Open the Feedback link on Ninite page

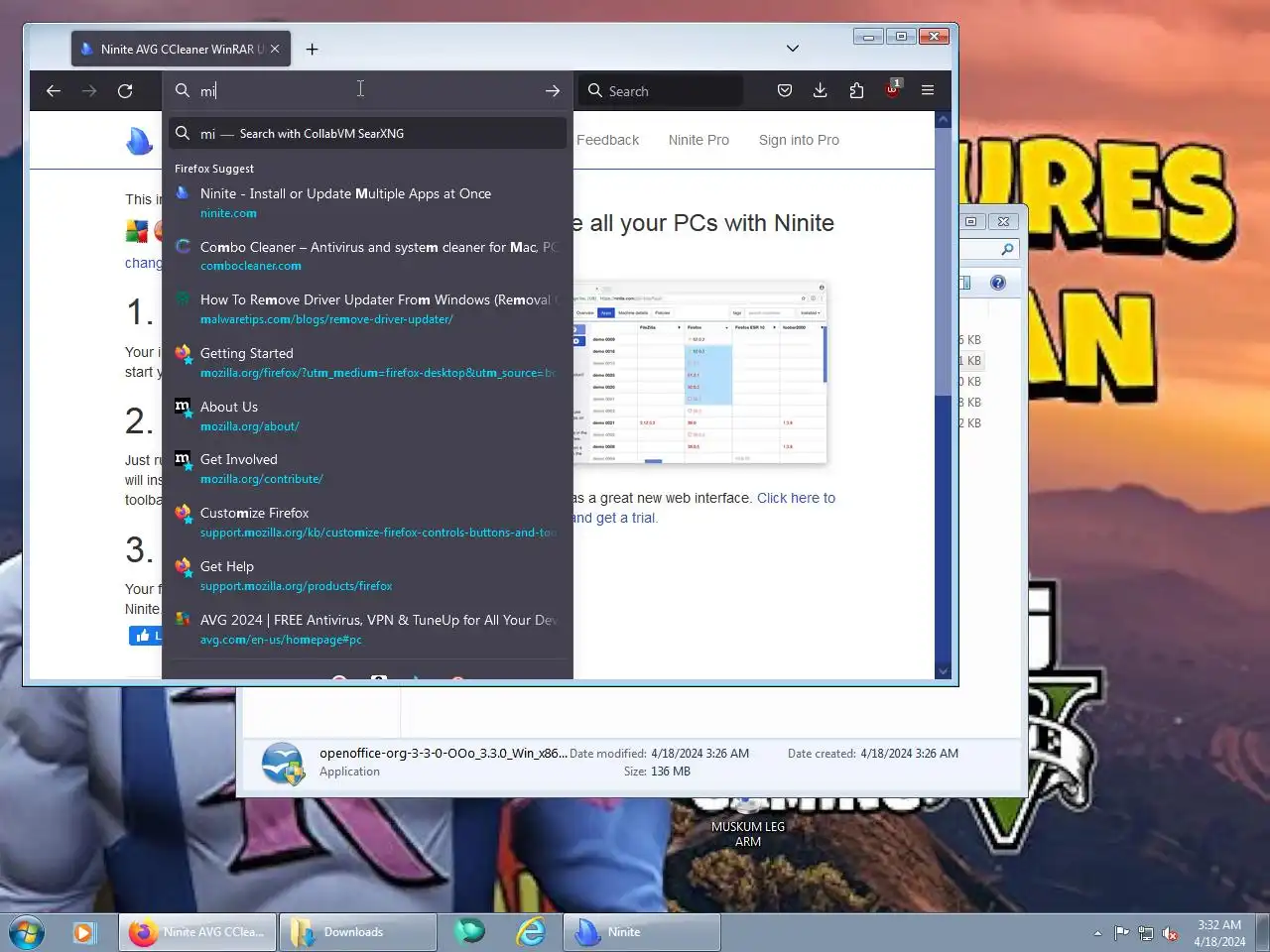pyautogui.click(x=607, y=140)
